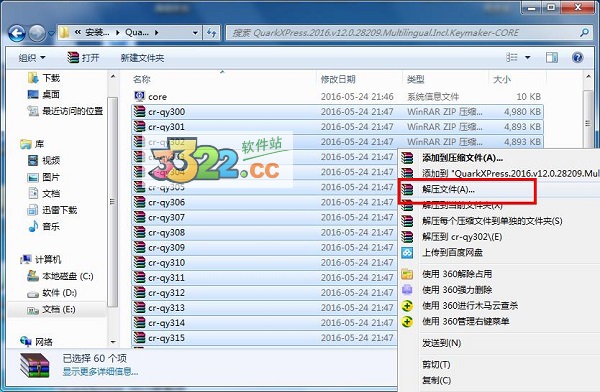The image size is (600, 392).
Task: Select file cr-qy307
Action: coord(265,217)
